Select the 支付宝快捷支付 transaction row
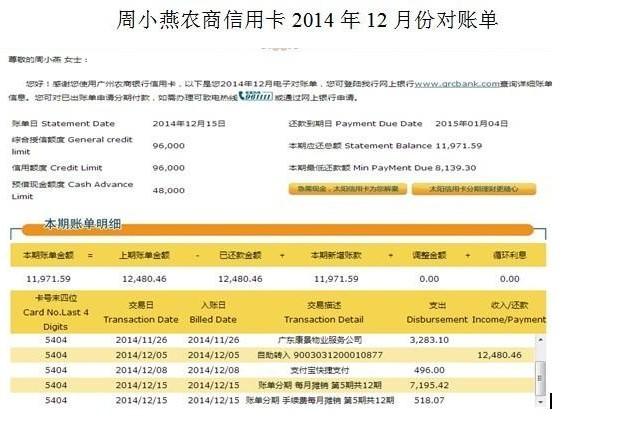Screen dimensions: 625x439 pyautogui.click(x=324, y=370)
